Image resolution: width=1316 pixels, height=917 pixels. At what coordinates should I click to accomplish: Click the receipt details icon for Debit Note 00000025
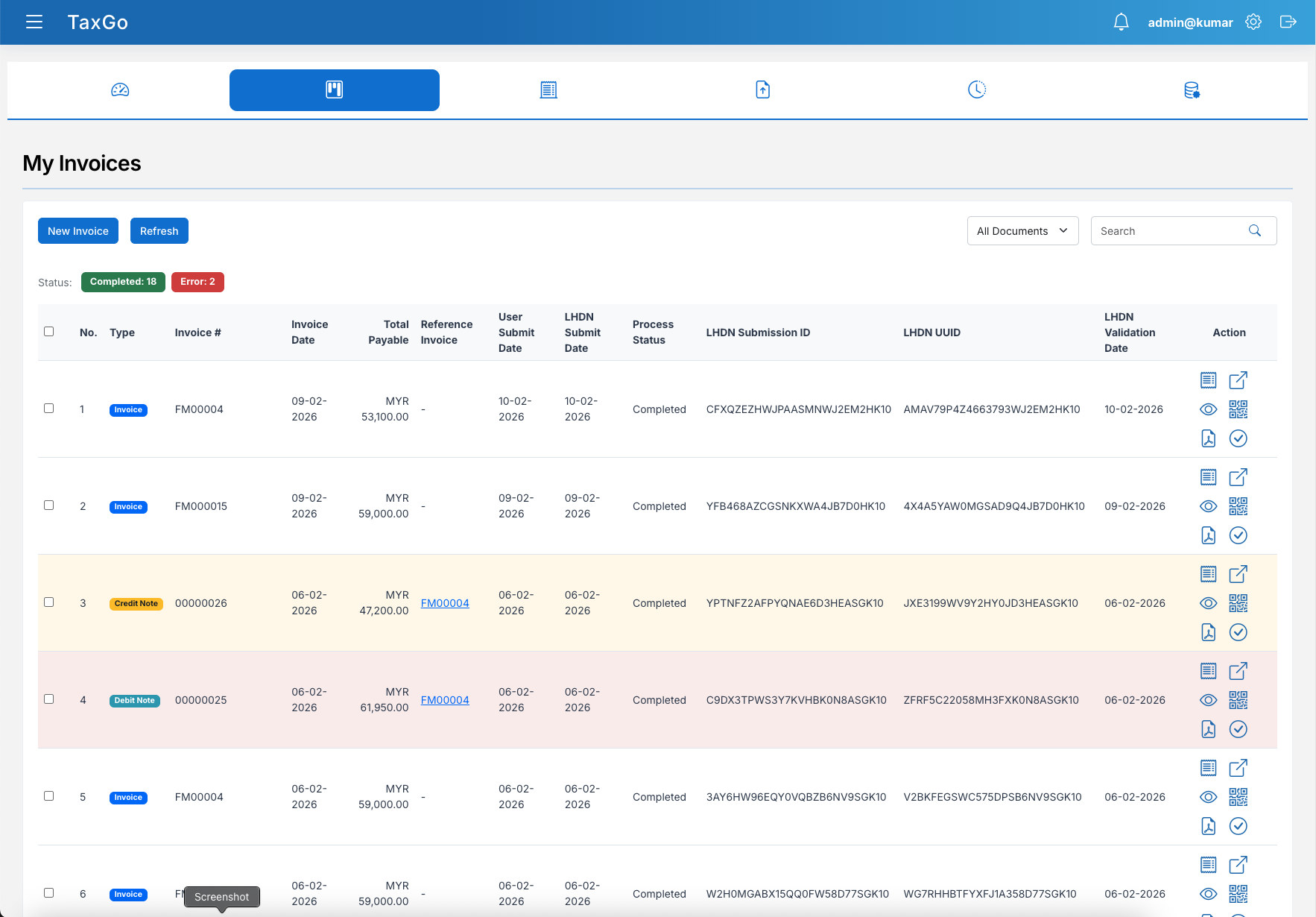point(1208,670)
